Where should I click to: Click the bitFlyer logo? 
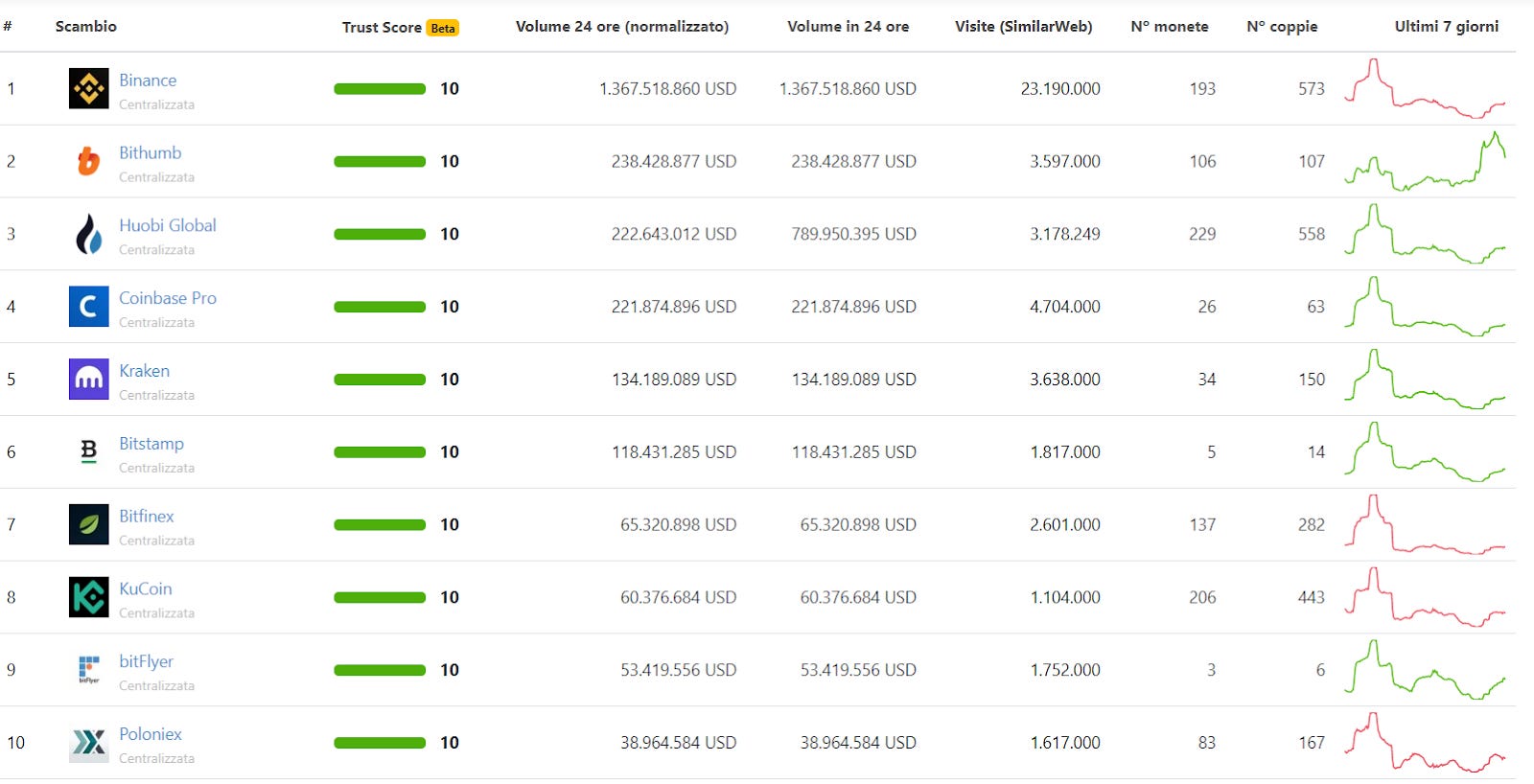(x=89, y=669)
